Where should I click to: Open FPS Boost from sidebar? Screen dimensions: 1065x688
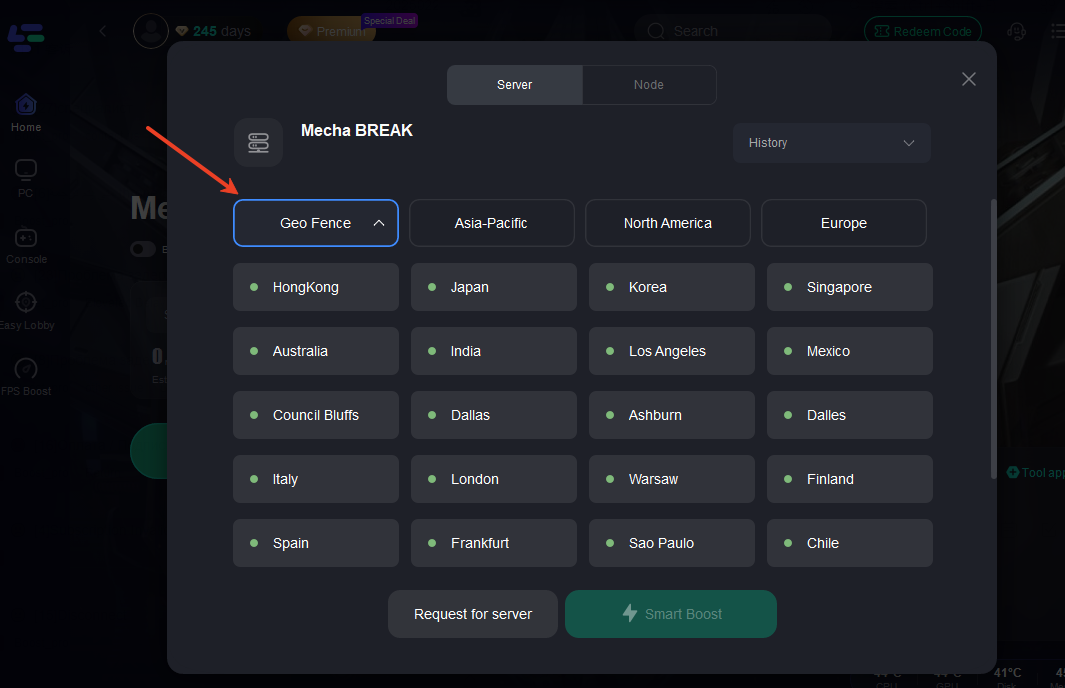[26, 369]
